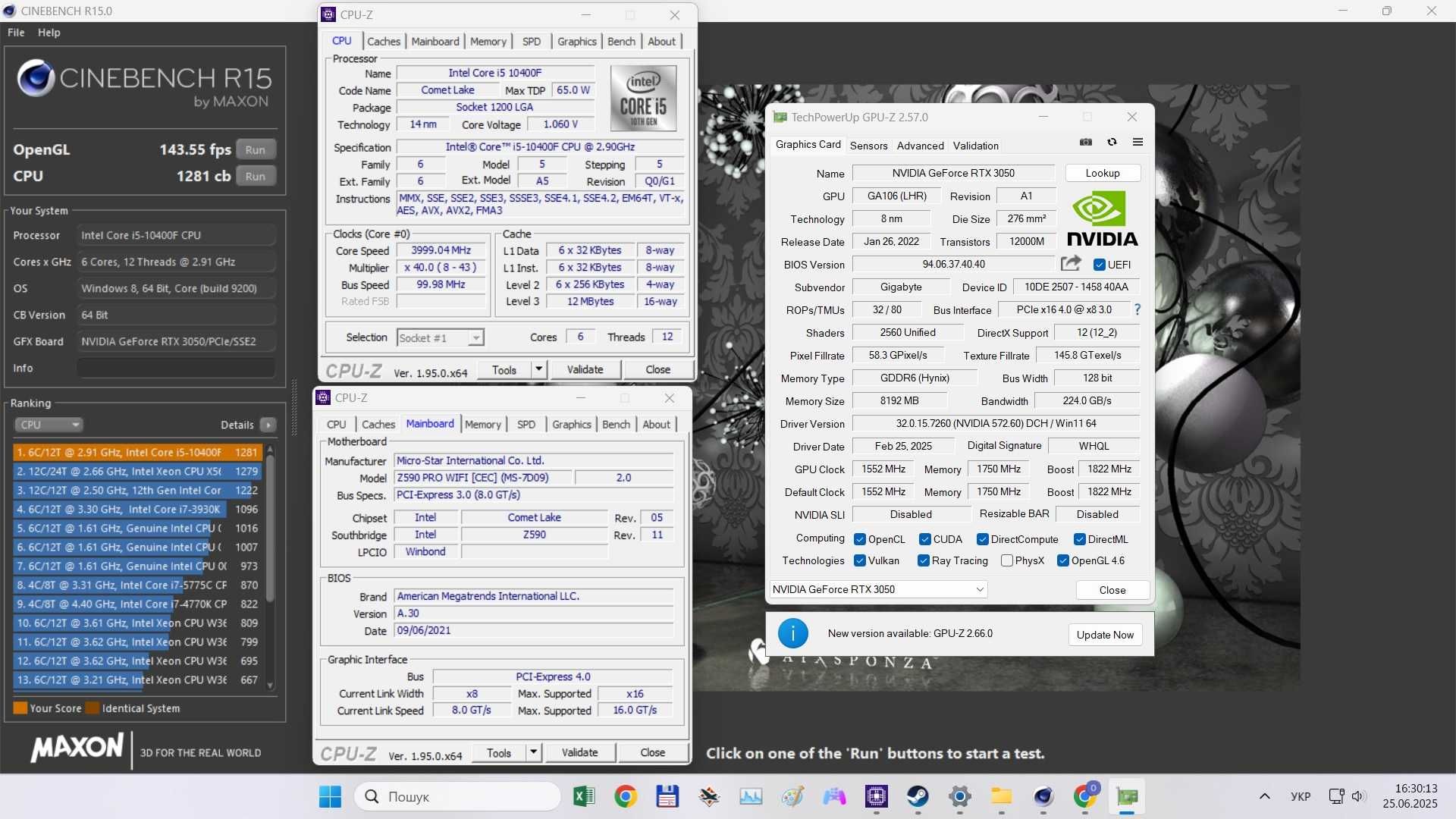
Task: Show hidden system tray icons
Action: (1265, 796)
